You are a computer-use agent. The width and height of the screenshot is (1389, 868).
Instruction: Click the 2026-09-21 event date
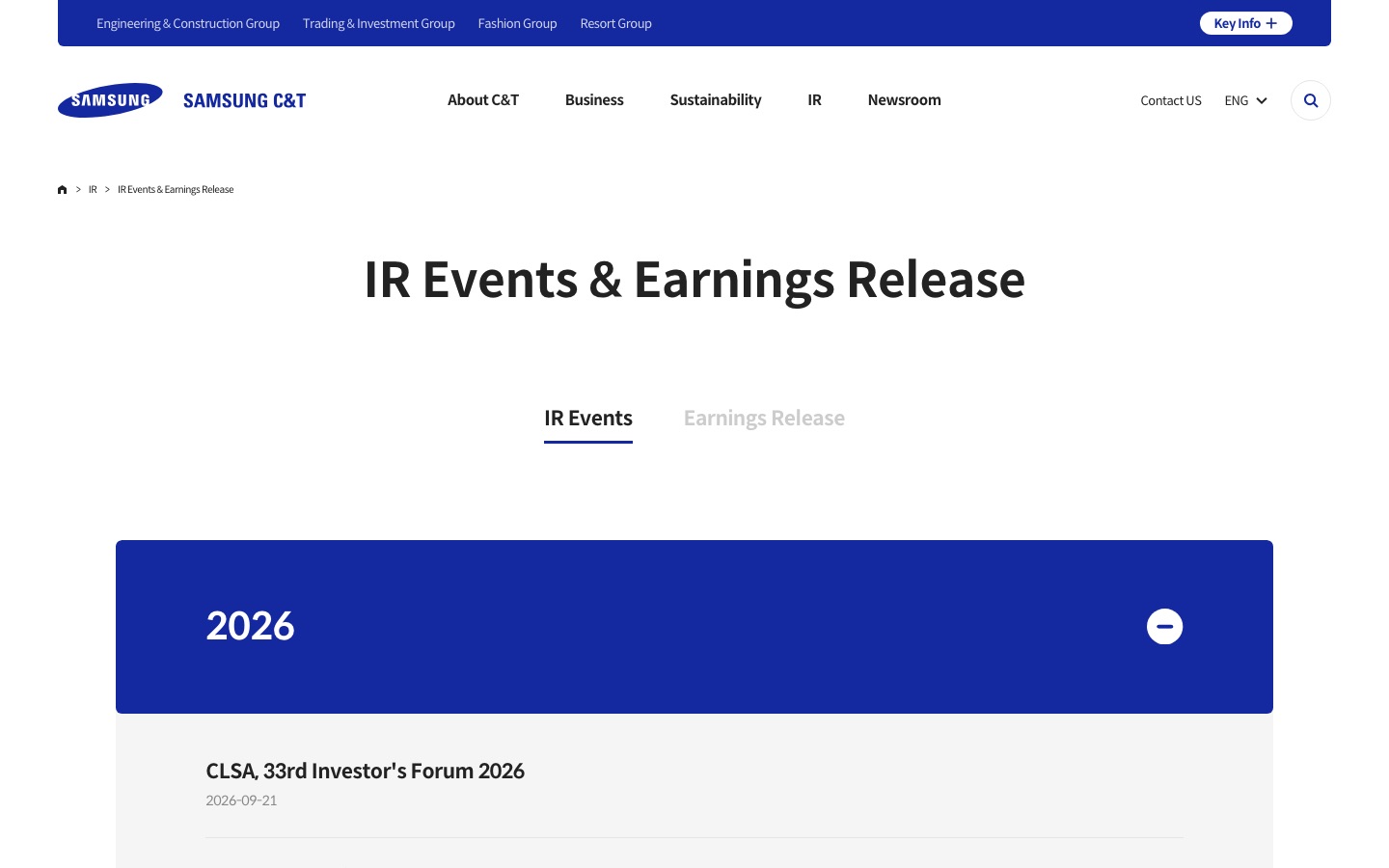coord(241,800)
